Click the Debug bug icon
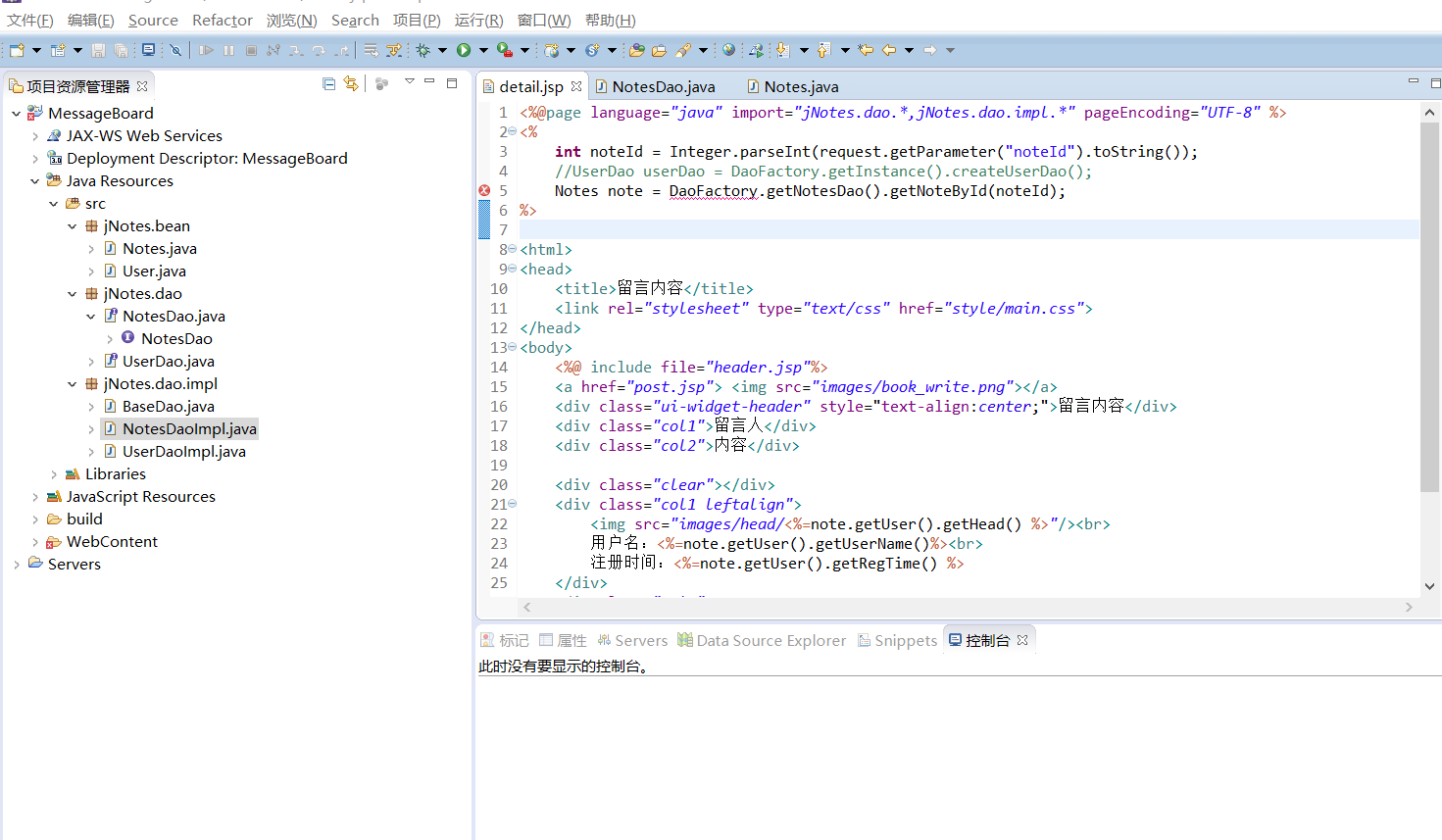This screenshot has height=840, width=1442. tap(423, 50)
